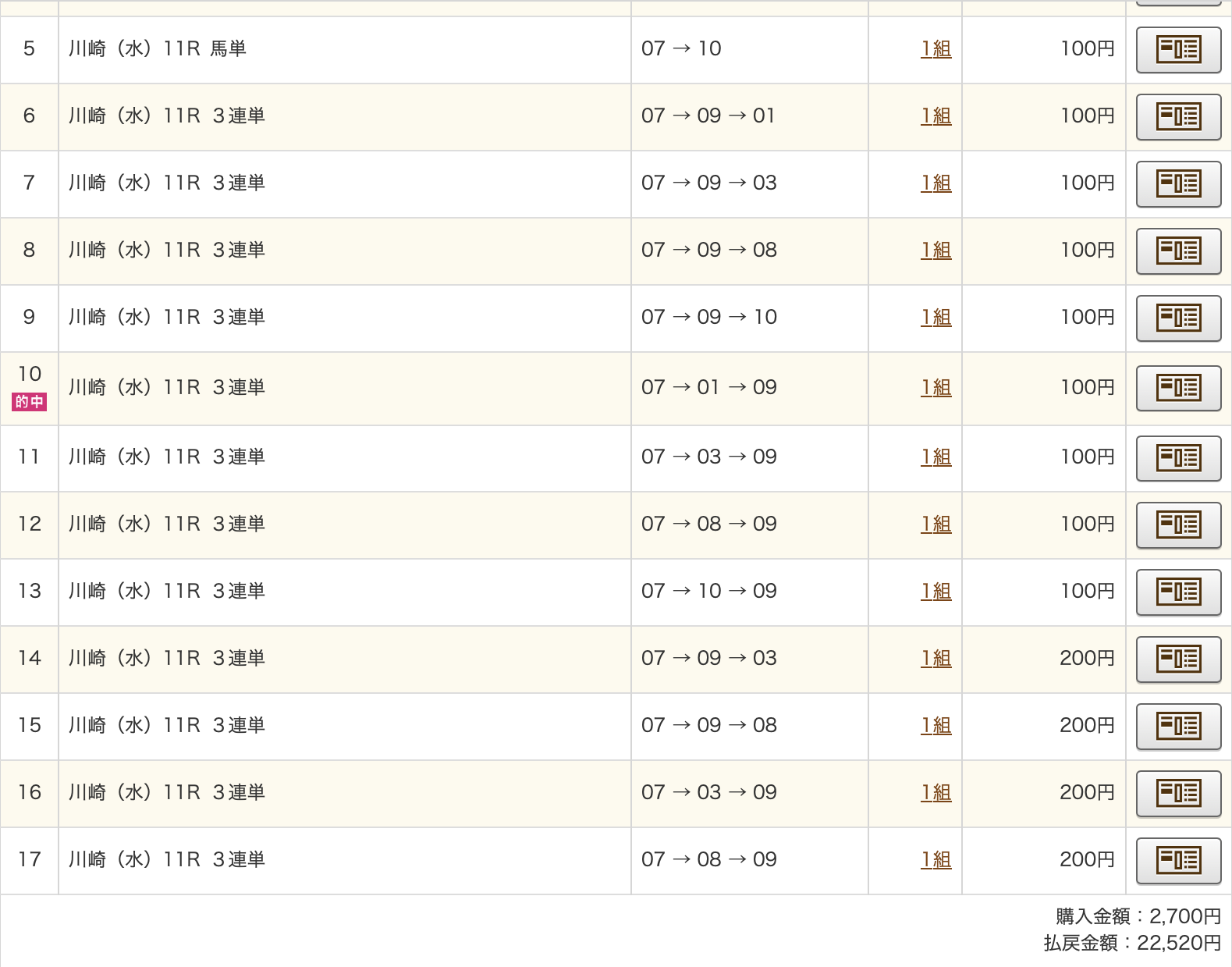This screenshot has height=967, width=1232.
Task: Open 1組 link in row 5
Action: pyautogui.click(x=936, y=48)
